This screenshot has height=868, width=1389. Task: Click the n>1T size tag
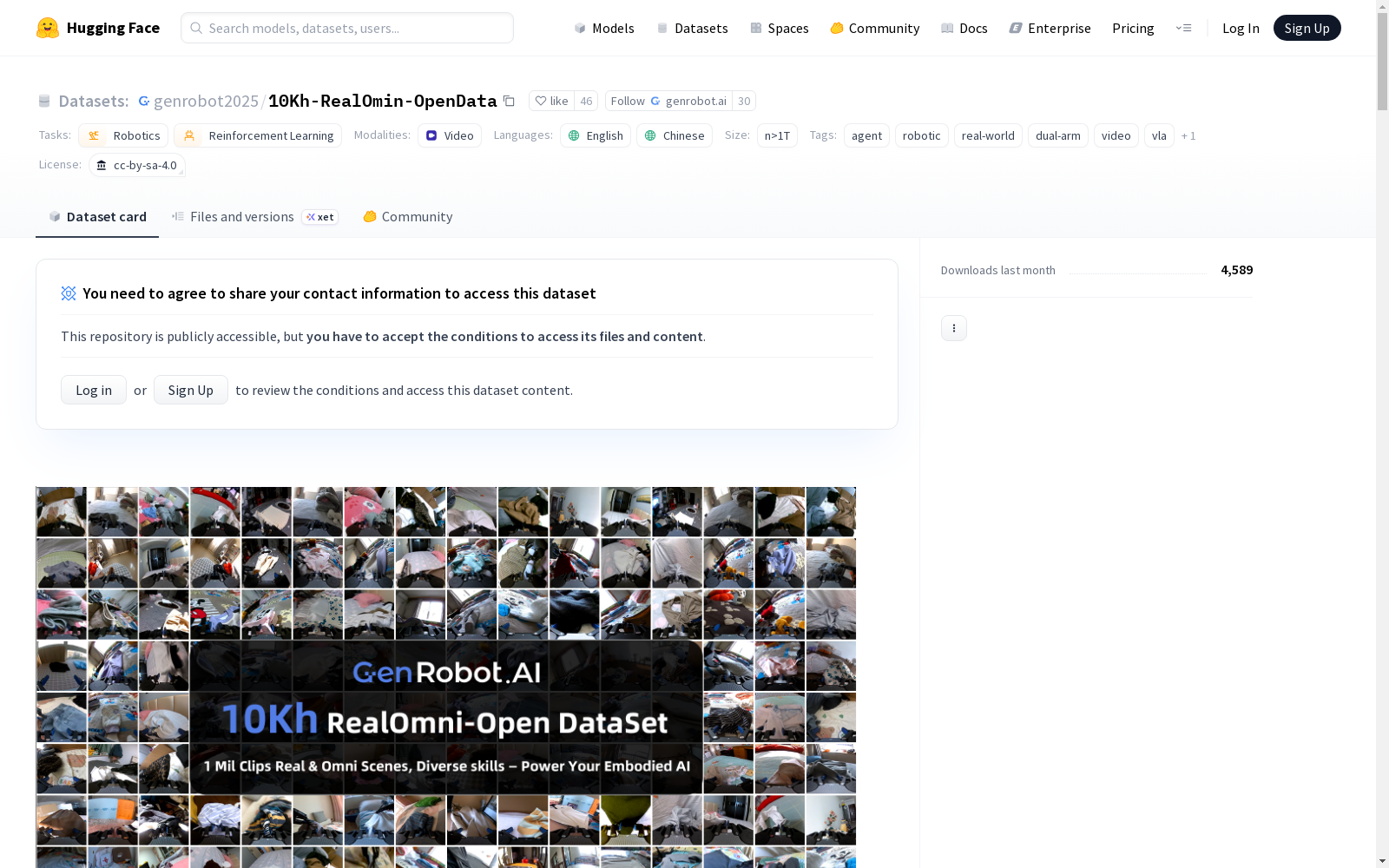[x=777, y=135]
